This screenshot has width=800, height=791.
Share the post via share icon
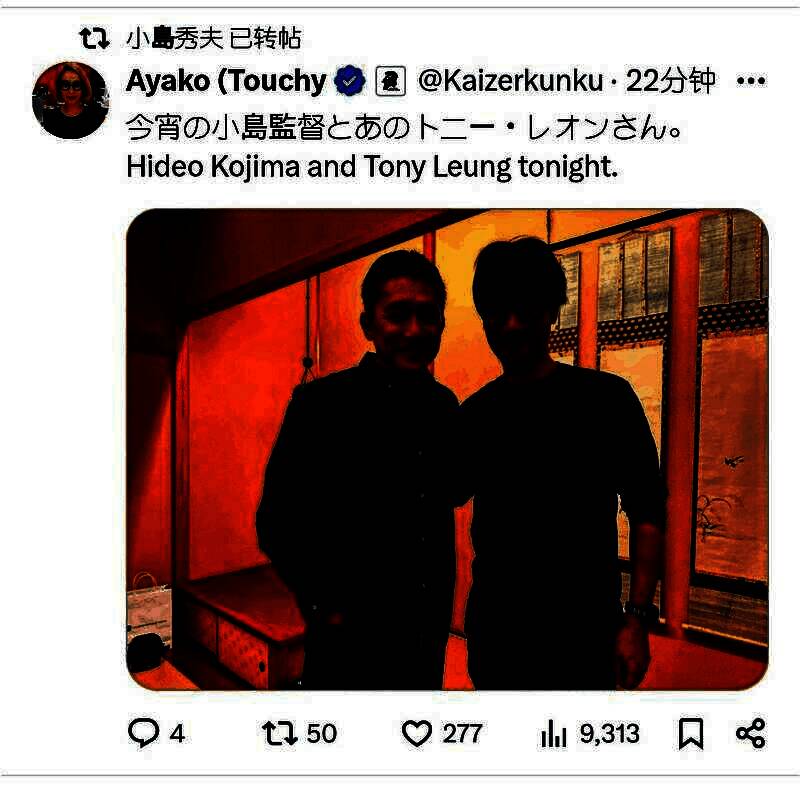pos(751,734)
